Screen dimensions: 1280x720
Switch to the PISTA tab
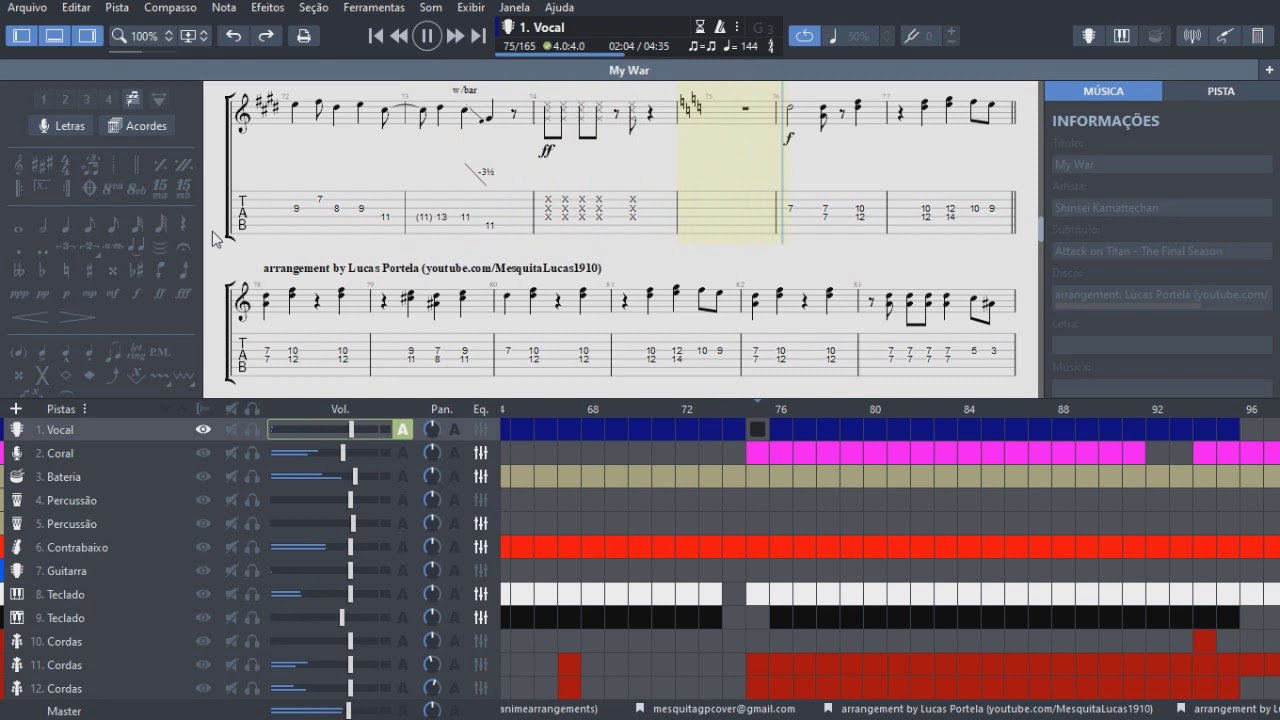[x=1221, y=91]
